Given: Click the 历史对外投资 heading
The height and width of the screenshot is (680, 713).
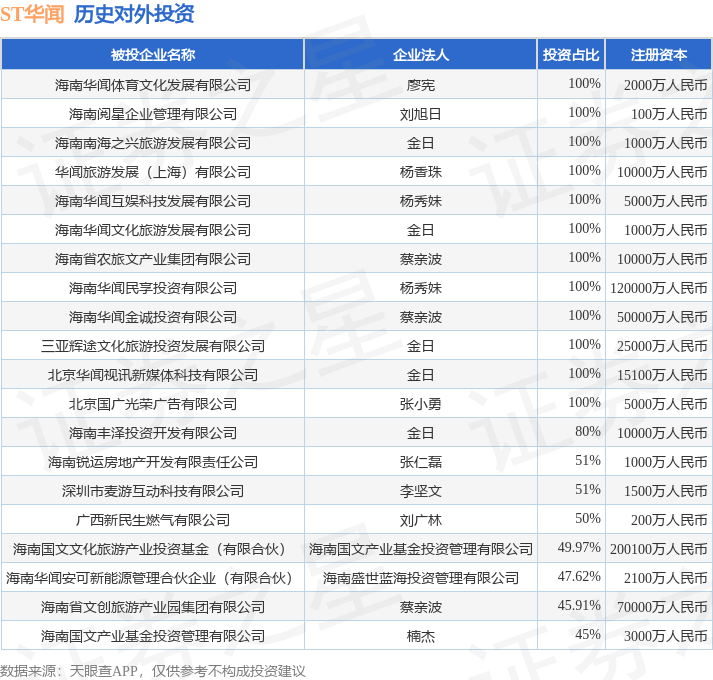Looking at the screenshot, I should pos(134,14).
